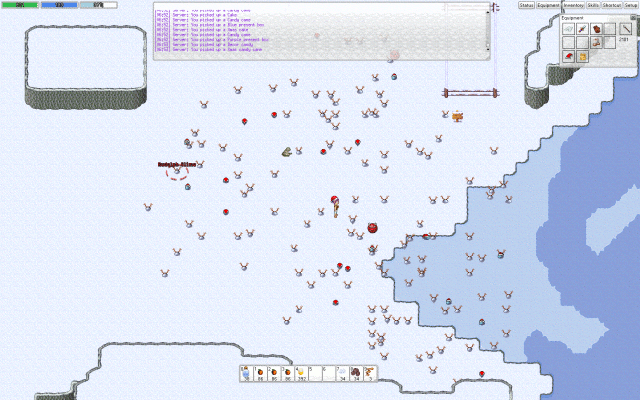Use the orange root item in slot 9
This screenshot has height=400, width=640.
tap(370, 373)
